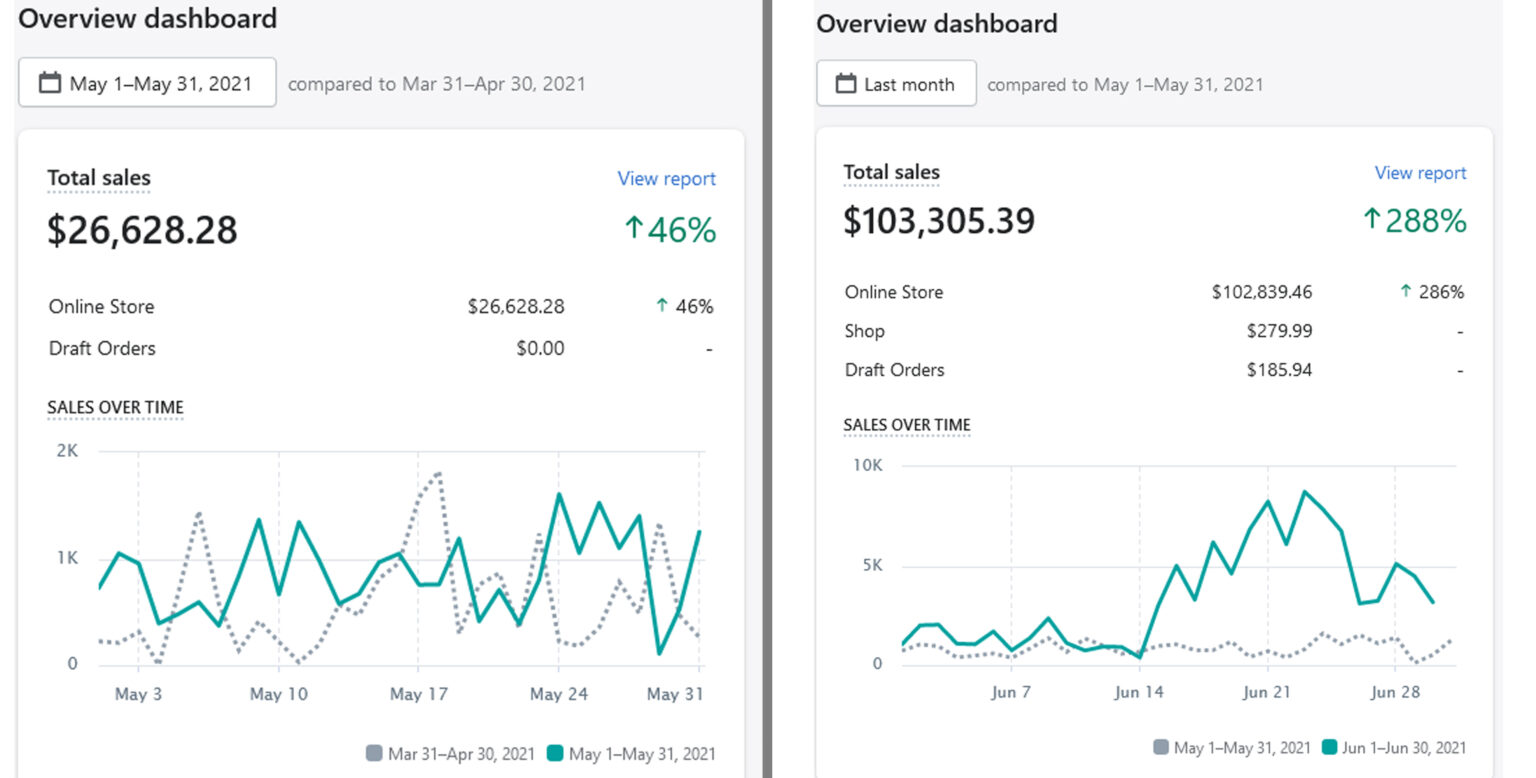Click SALES OVER TIME label in left dashboard
The width and height of the screenshot is (1536, 778).
pos(115,407)
